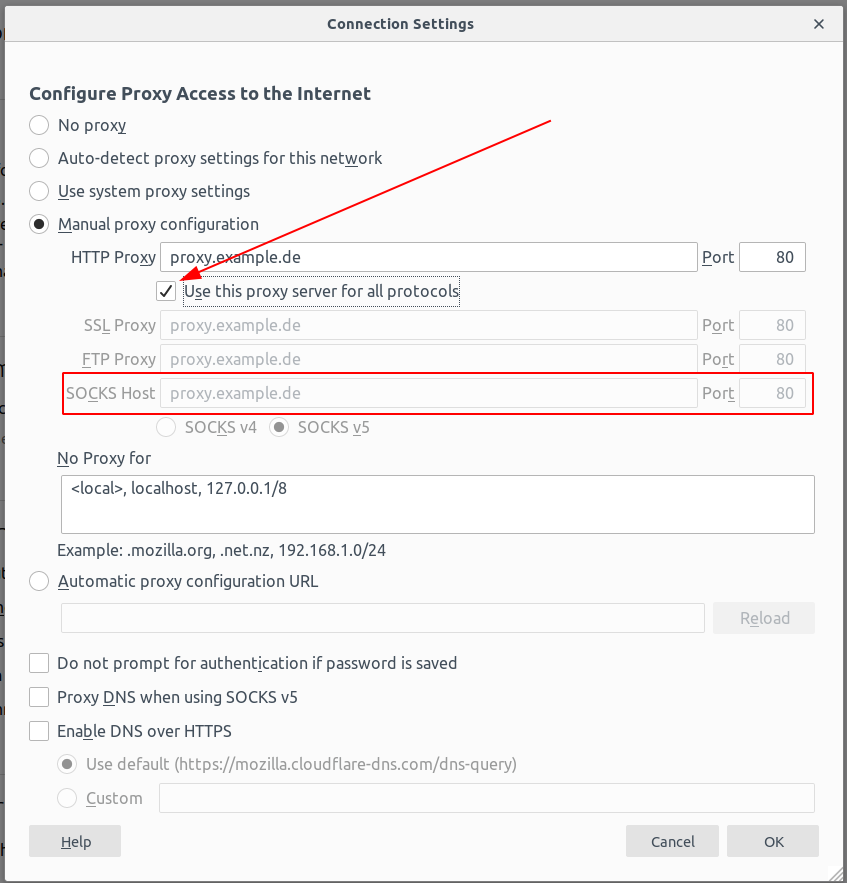Open the Help dialog

[74, 841]
